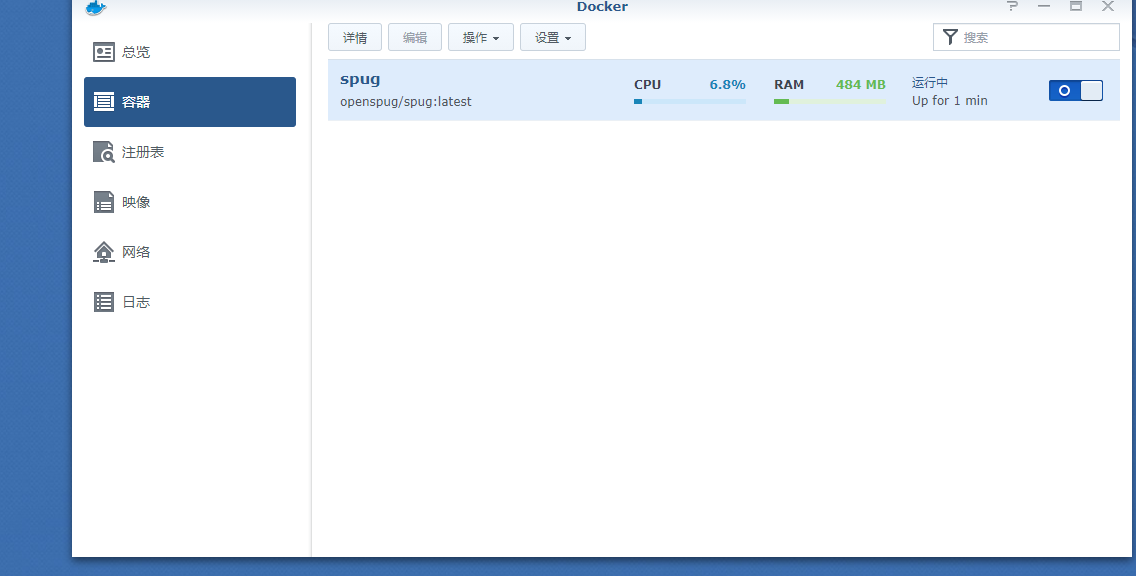Viewport: 1136px width, 576px height.
Task: Click the 网络 network house icon
Action: pos(104,252)
